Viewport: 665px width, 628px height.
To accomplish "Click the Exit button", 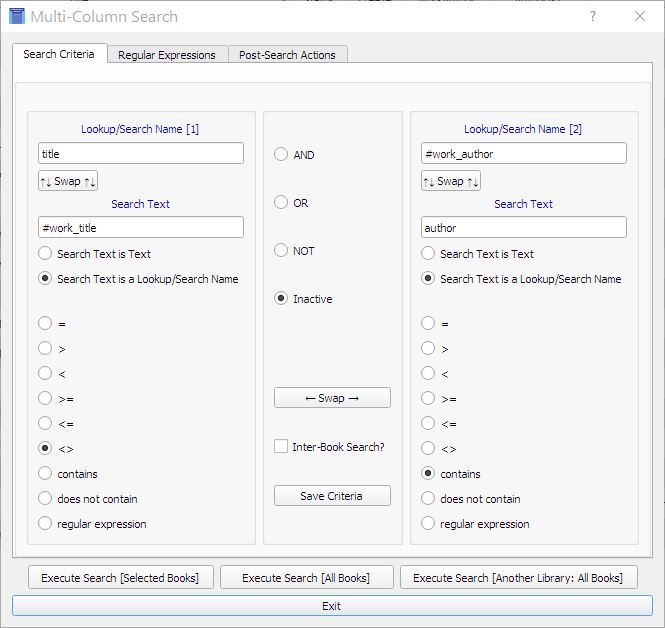I will (332, 606).
